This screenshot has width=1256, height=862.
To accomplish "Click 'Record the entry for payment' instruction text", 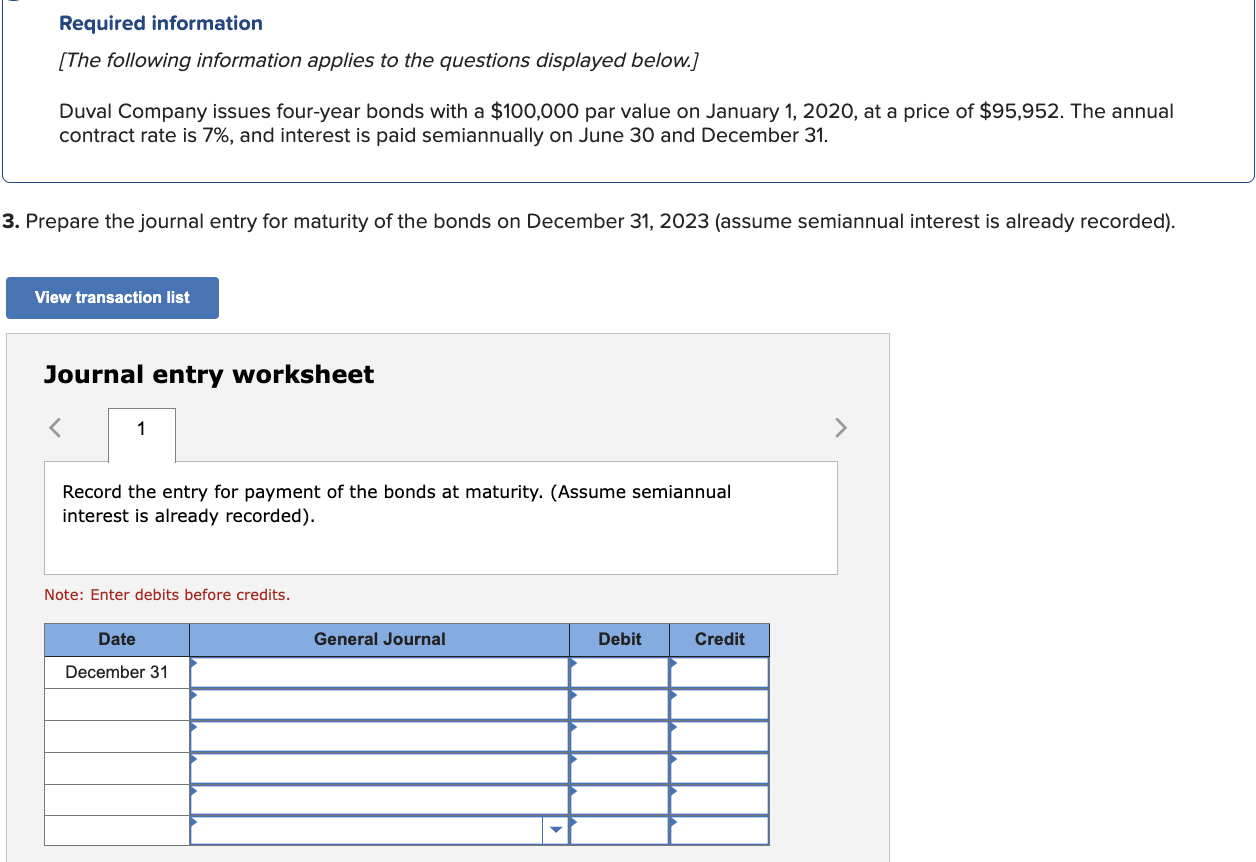I will [397, 504].
